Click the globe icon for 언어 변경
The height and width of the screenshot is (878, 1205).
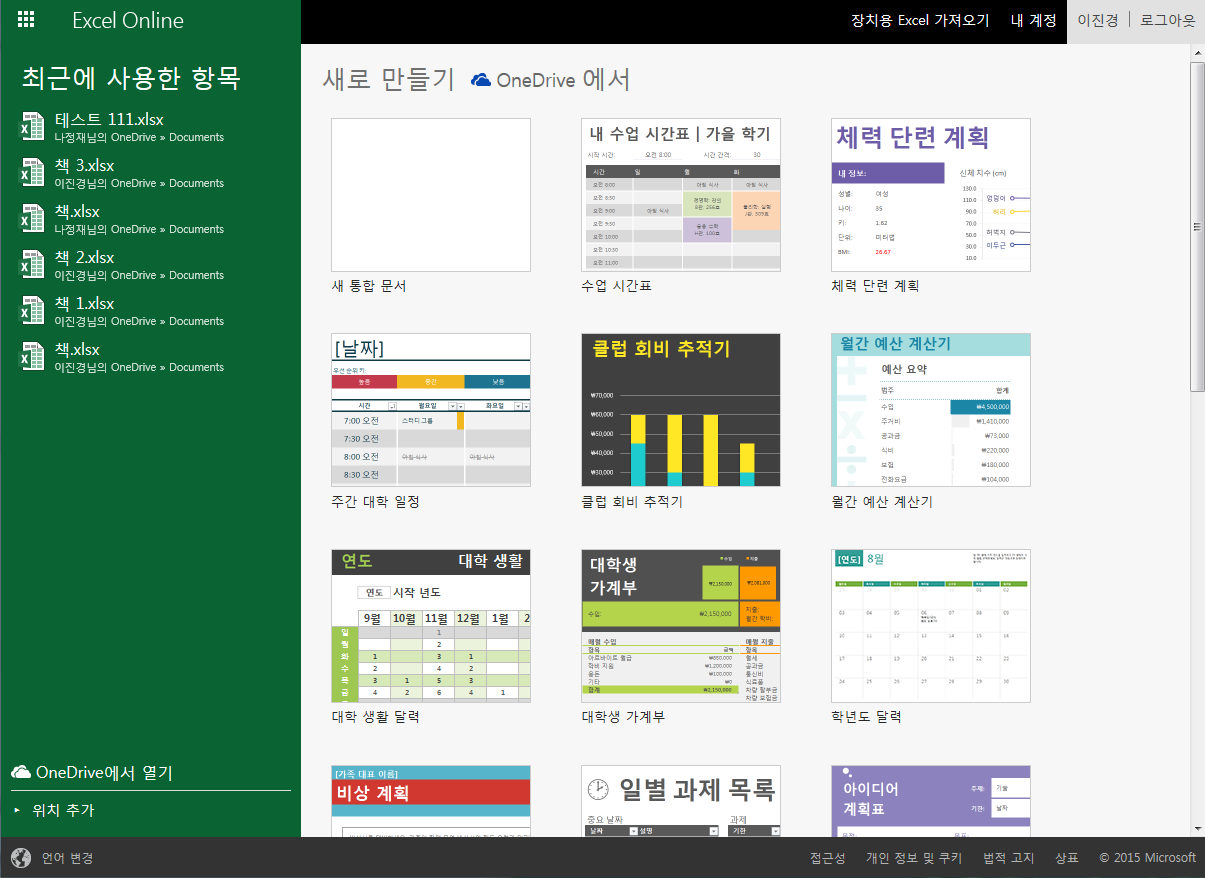21,858
